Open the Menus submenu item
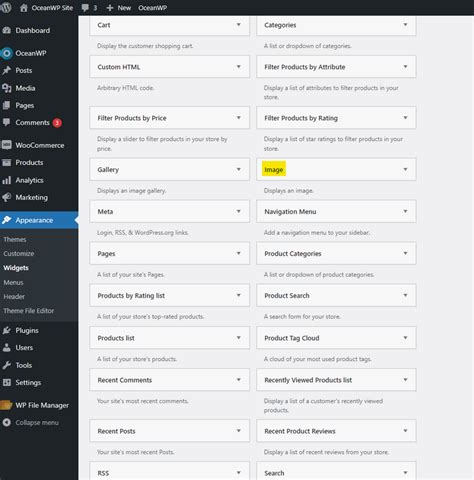 coord(13,282)
